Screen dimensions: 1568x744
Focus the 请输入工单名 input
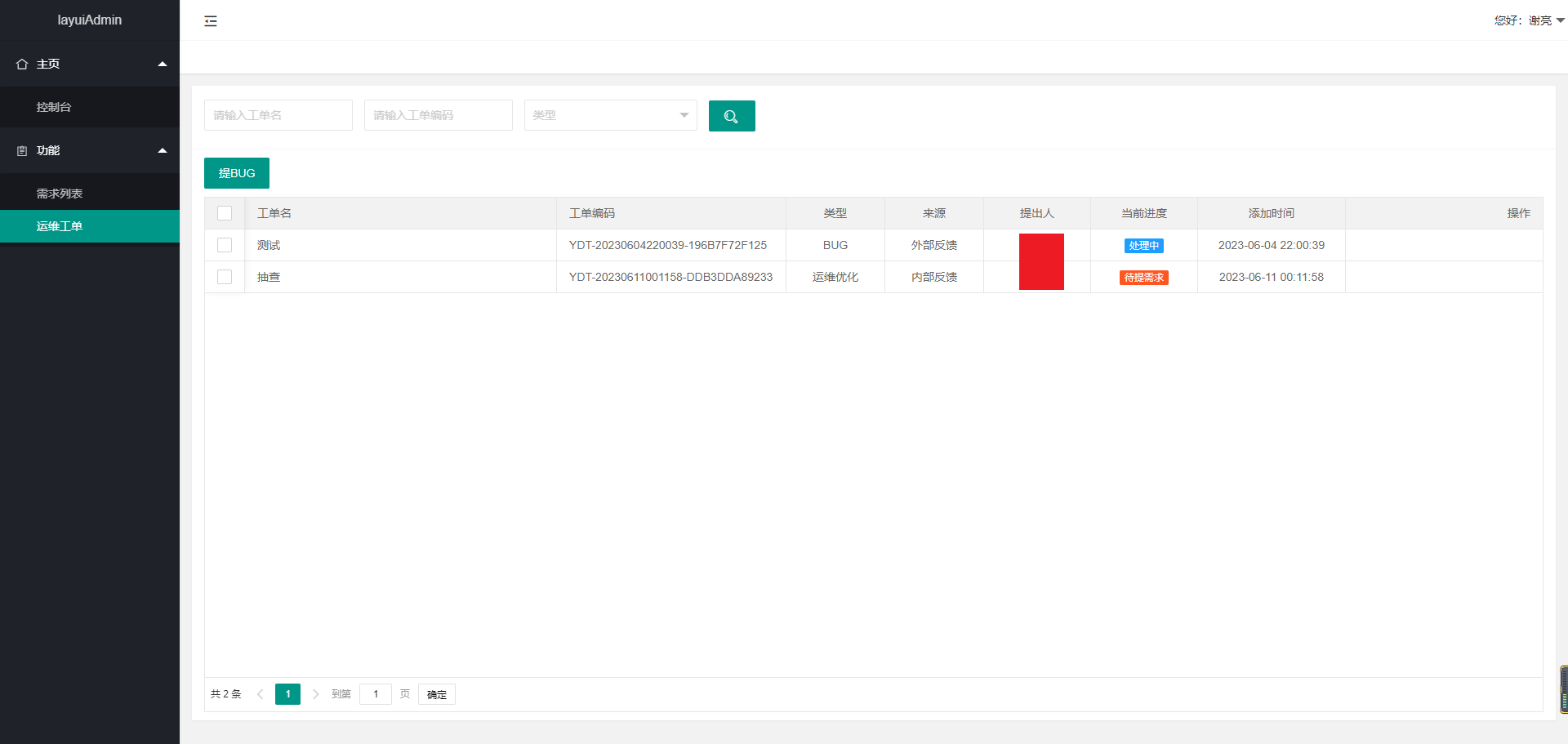(278, 115)
